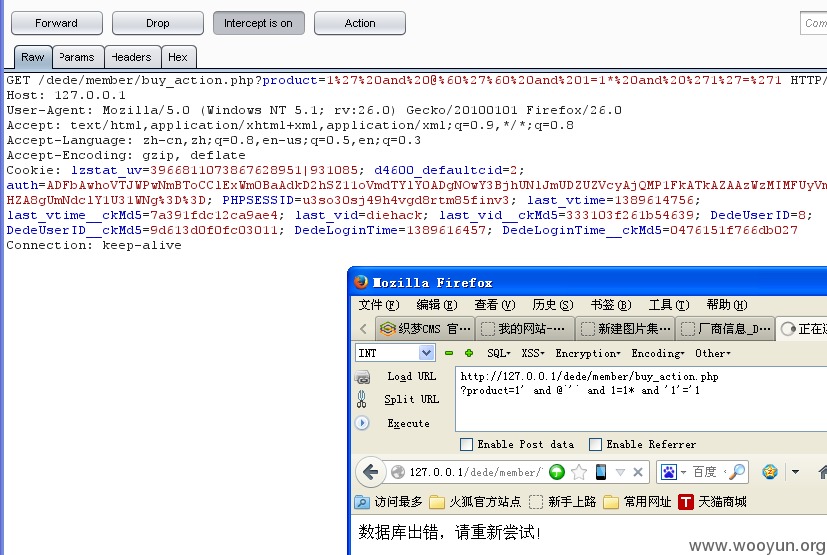Click the 百度 search field
This screenshot has width=827, height=555.
(x=707, y=472)
